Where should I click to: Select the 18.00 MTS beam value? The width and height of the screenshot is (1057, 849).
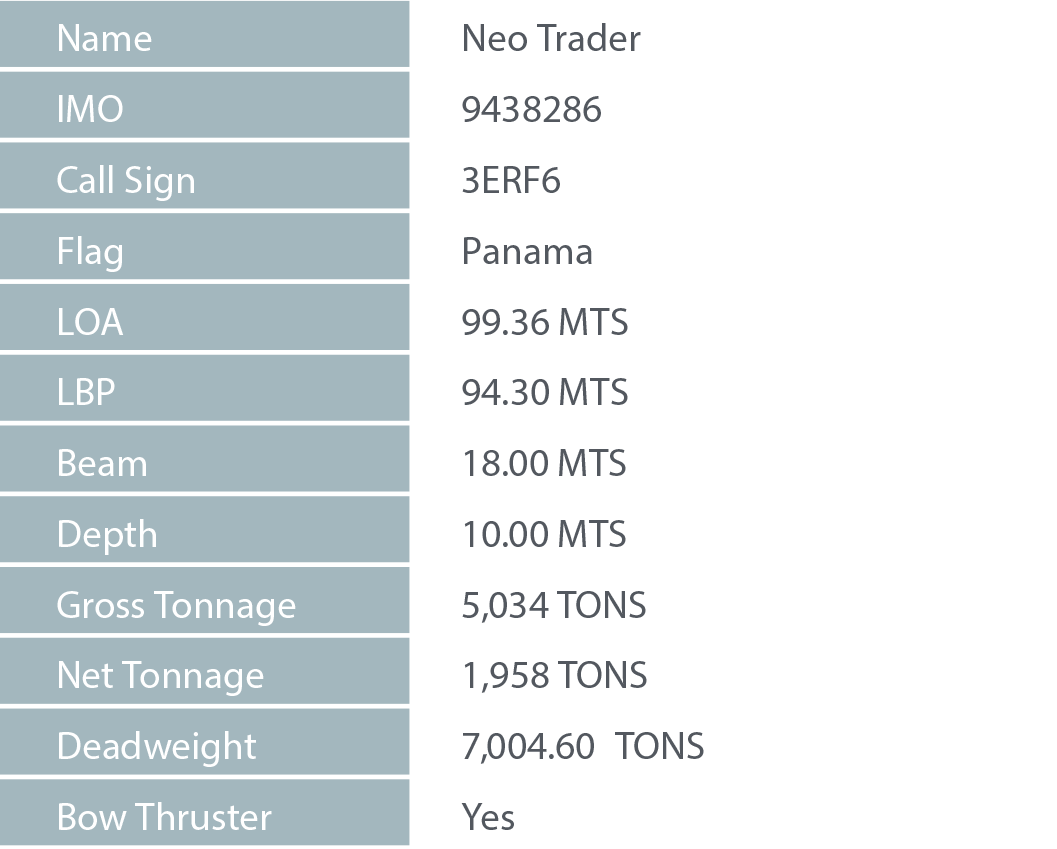[x=544, y=463]
